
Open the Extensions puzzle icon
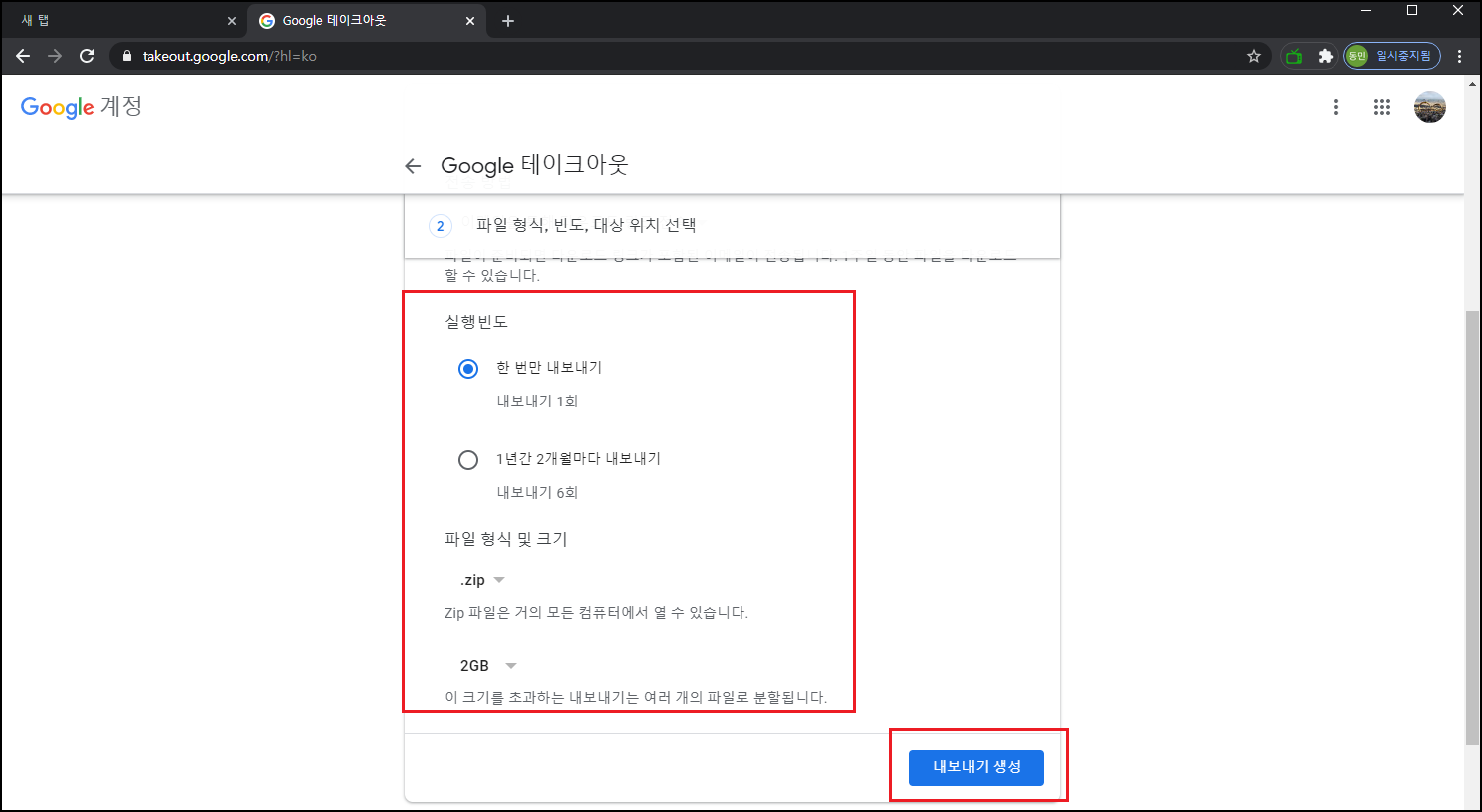[x=1325, y=56]
